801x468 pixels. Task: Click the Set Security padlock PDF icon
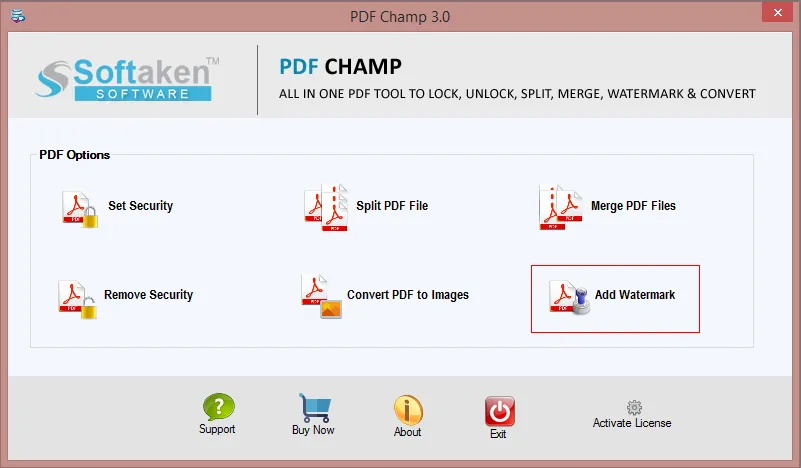80,209
